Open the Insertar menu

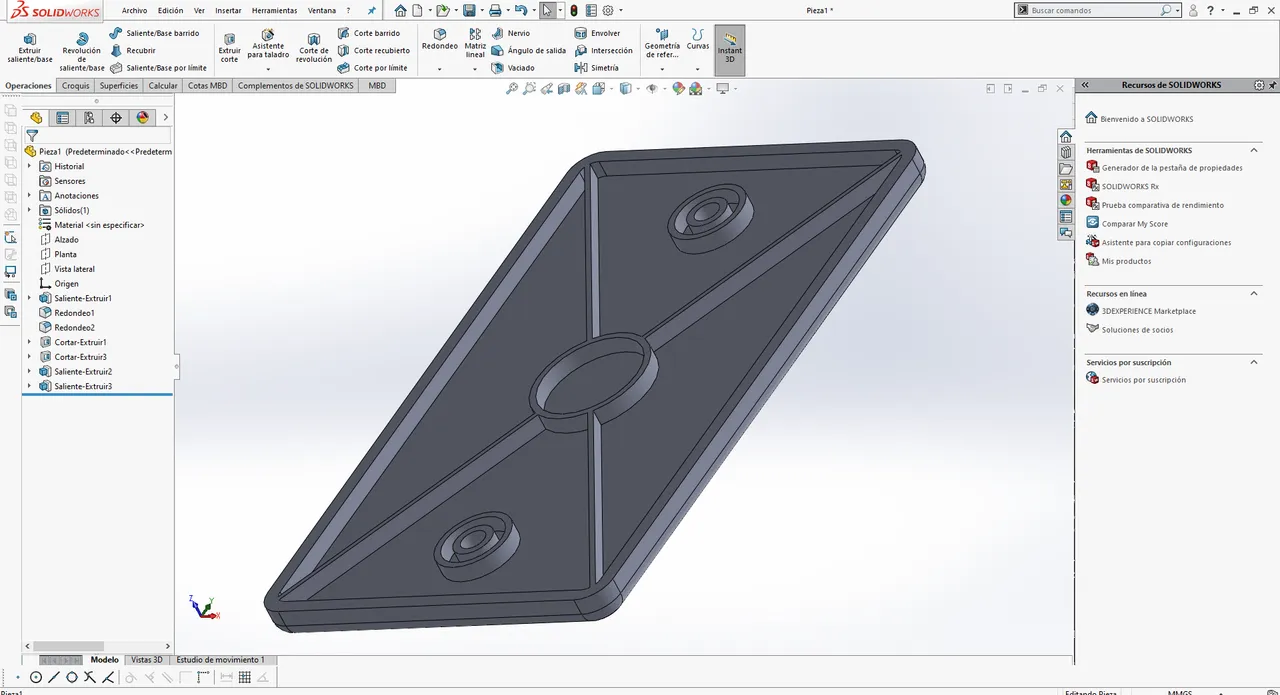tap(228, 10)
